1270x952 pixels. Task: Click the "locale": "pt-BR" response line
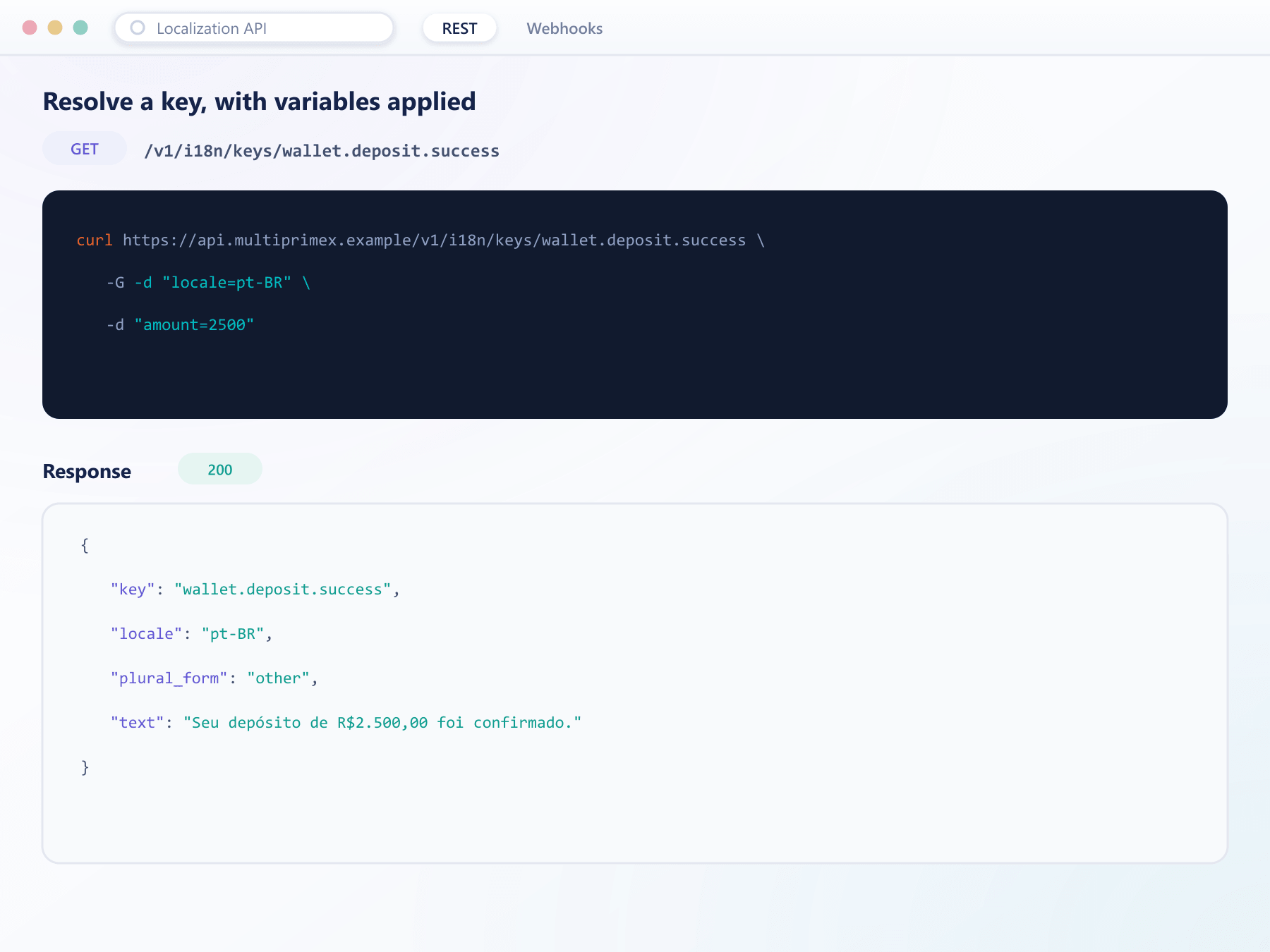pyautogui.click(x=191, y=634)
